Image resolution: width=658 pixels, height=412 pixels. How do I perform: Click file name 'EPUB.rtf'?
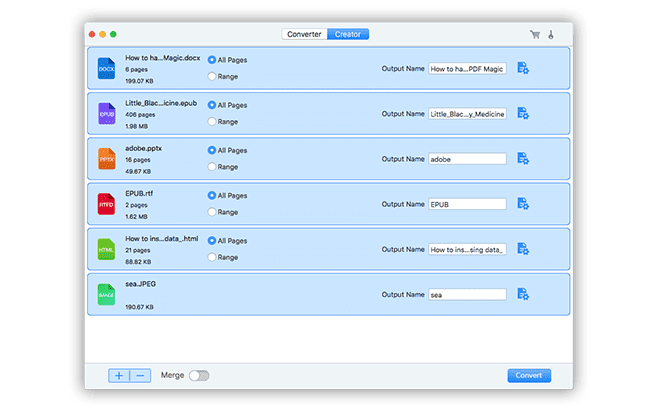coord(139,193)
